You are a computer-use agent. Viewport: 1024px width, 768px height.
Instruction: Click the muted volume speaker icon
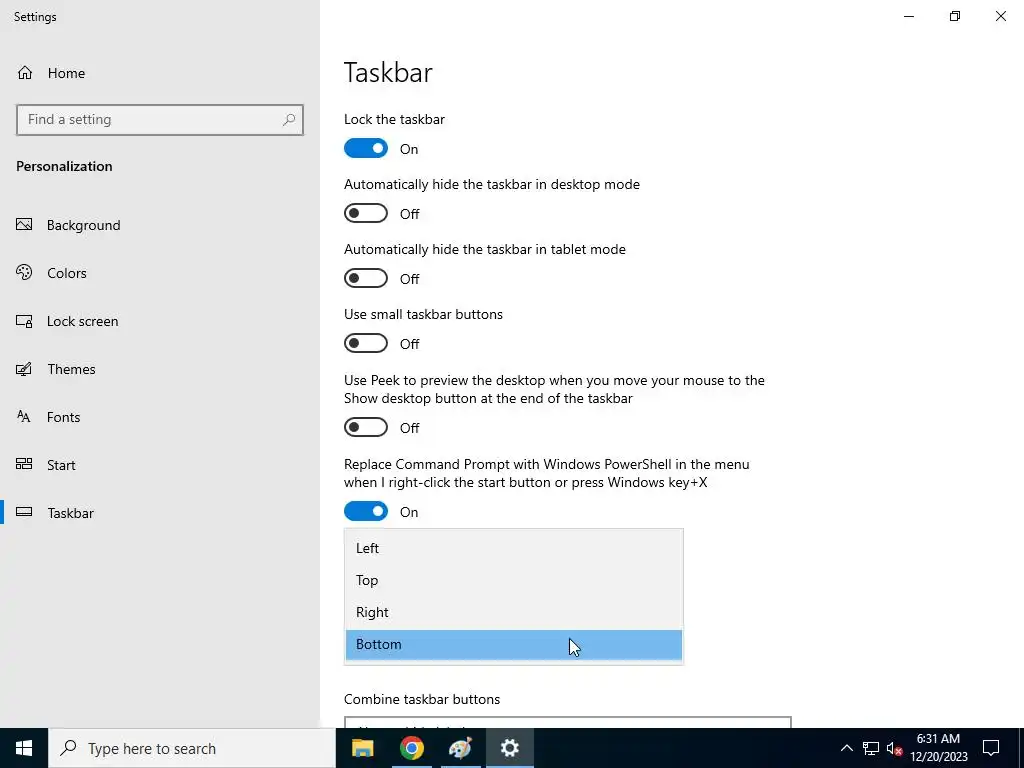click(894, 748)
